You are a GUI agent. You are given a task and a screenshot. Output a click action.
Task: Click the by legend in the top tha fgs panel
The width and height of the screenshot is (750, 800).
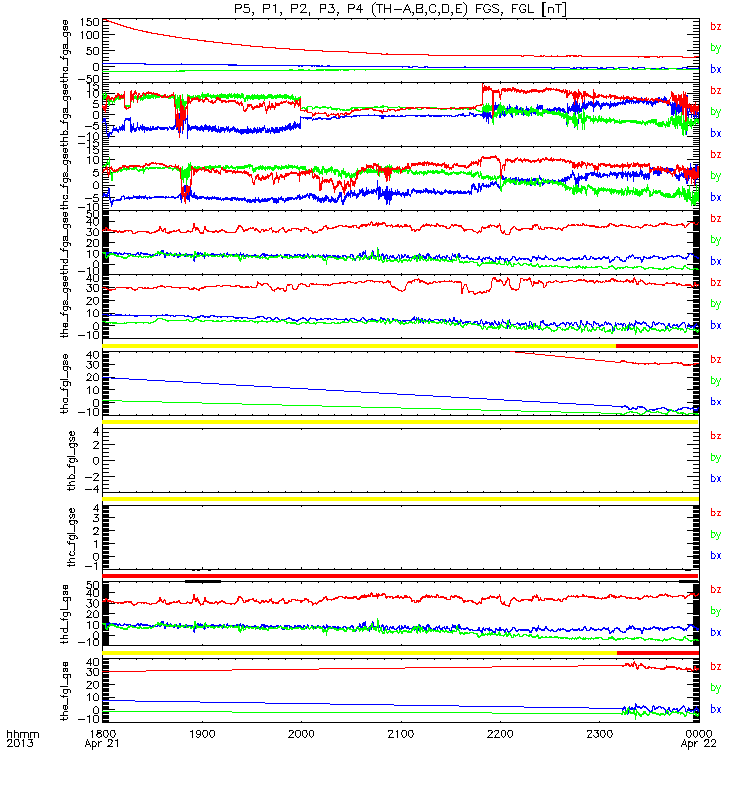pyautogui.click(x=716, y=48)
